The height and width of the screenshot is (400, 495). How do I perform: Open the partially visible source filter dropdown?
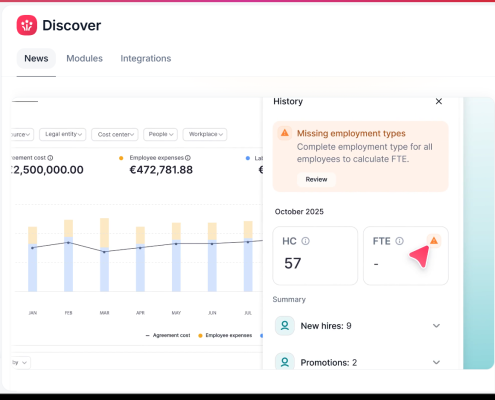(22, 134)
